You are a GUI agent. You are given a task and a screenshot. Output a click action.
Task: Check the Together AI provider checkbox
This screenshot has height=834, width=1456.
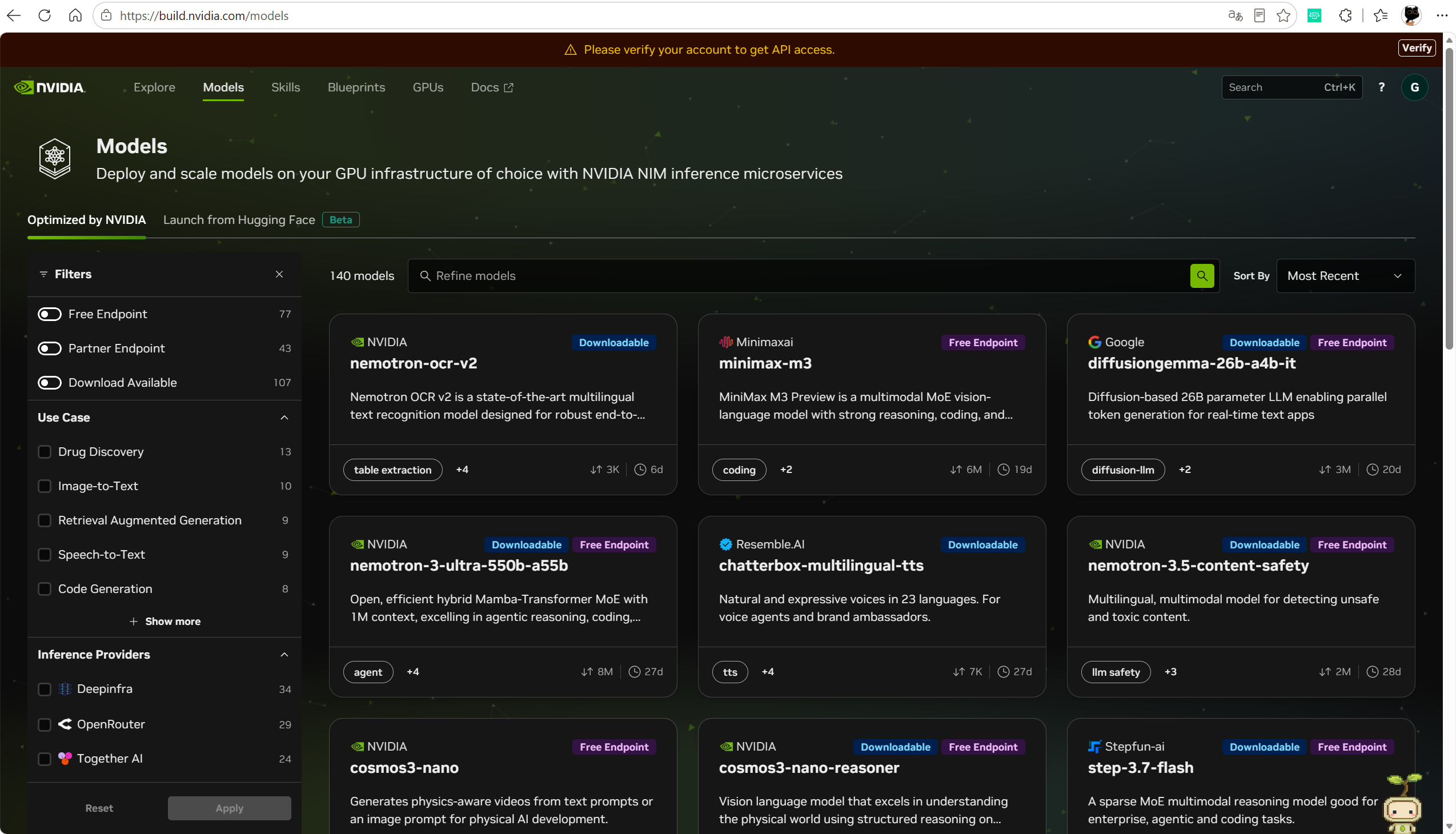(x=44, y=759)
